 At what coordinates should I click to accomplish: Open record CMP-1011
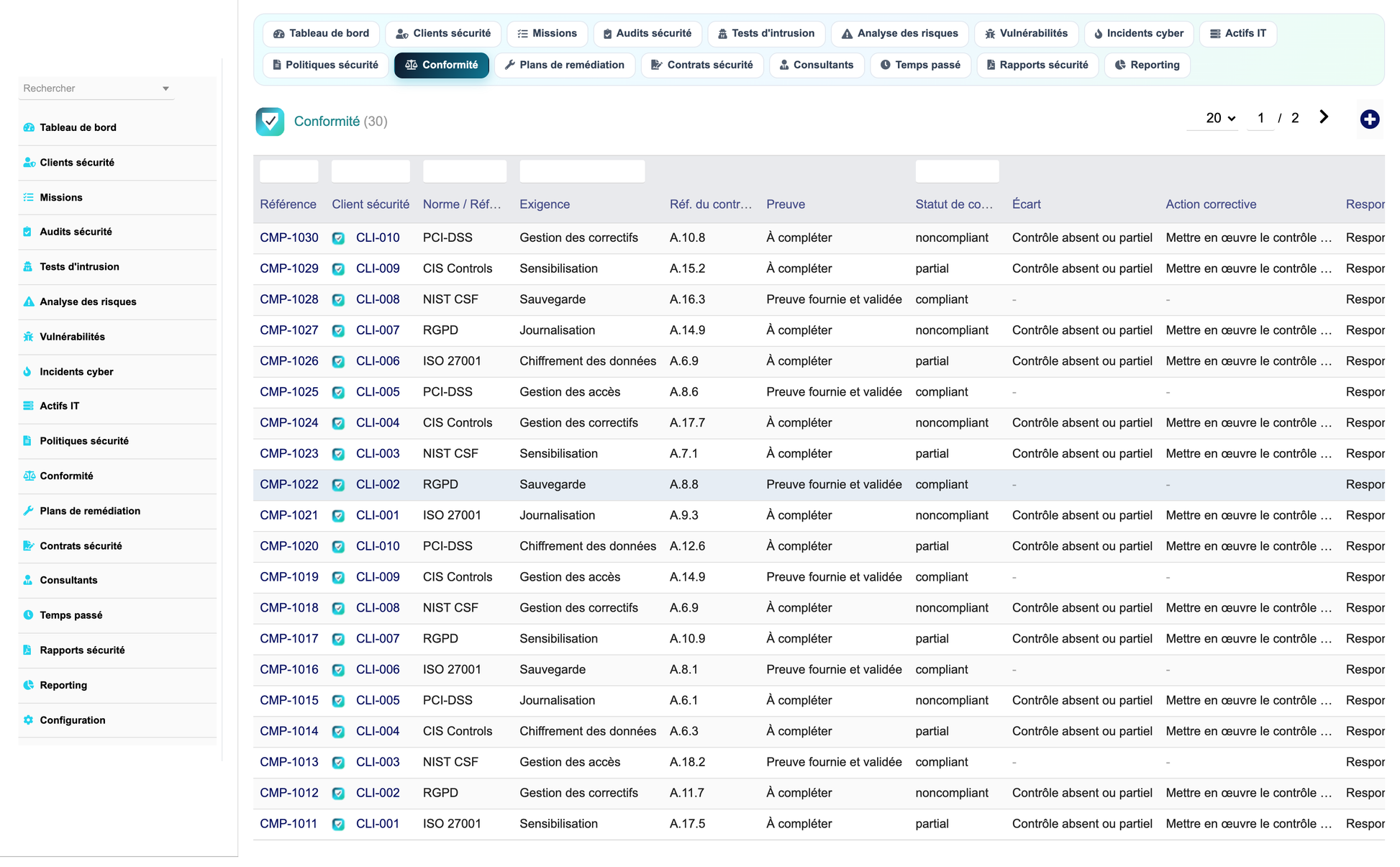(x=288, y=824)
